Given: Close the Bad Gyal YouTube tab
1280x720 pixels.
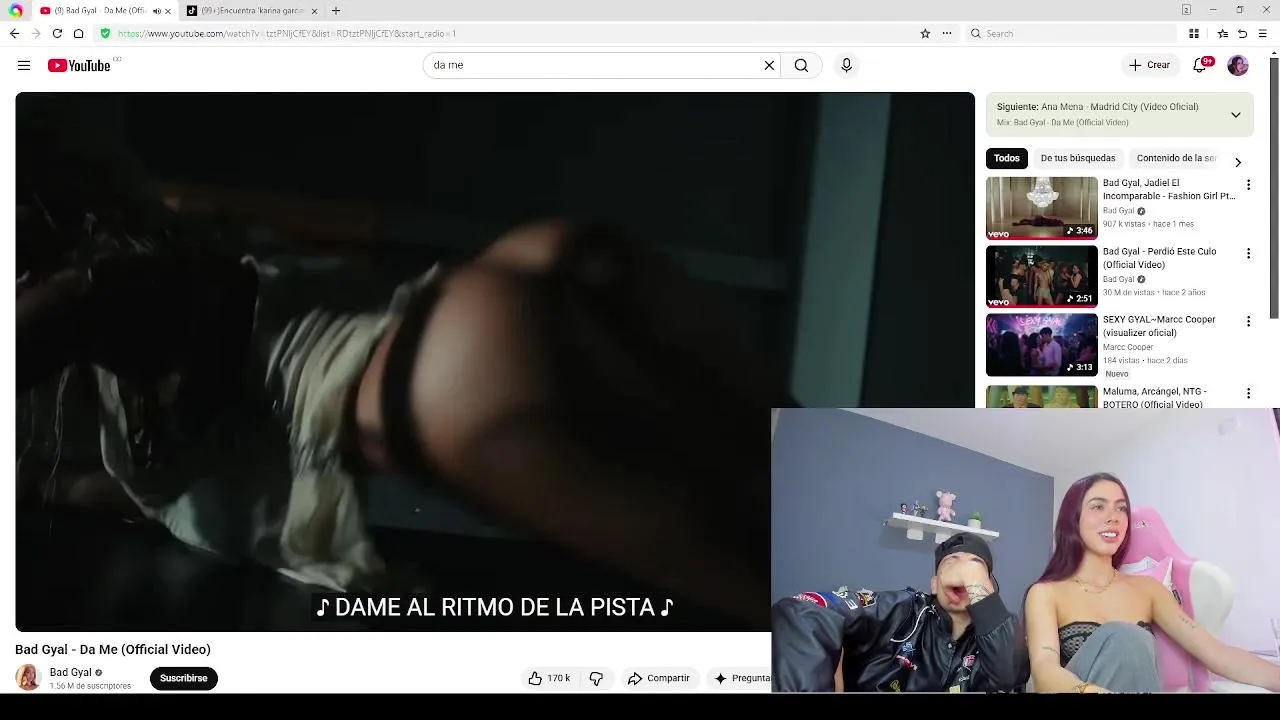Looking at the screenshot, I should [x=167, y=11].
